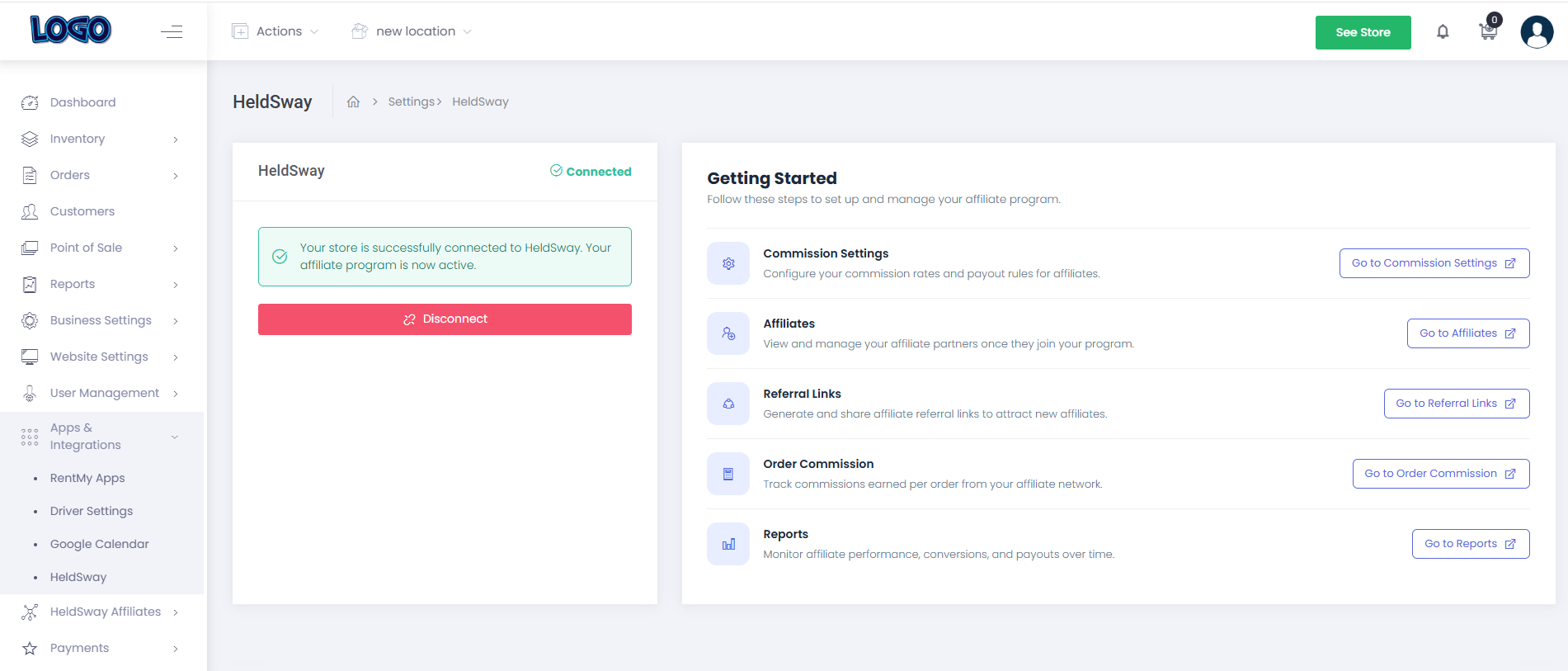Click the Inventory layers icon
The width and height of the screenshot is (1568, 671).
tap(30, 139)
